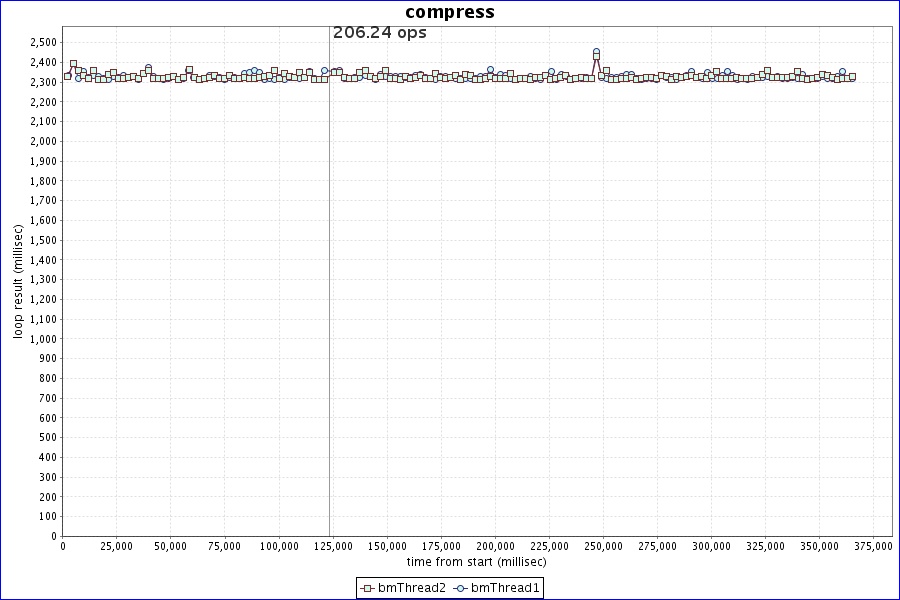Click the 1,000 y-axis tick label

click(43, 339)
